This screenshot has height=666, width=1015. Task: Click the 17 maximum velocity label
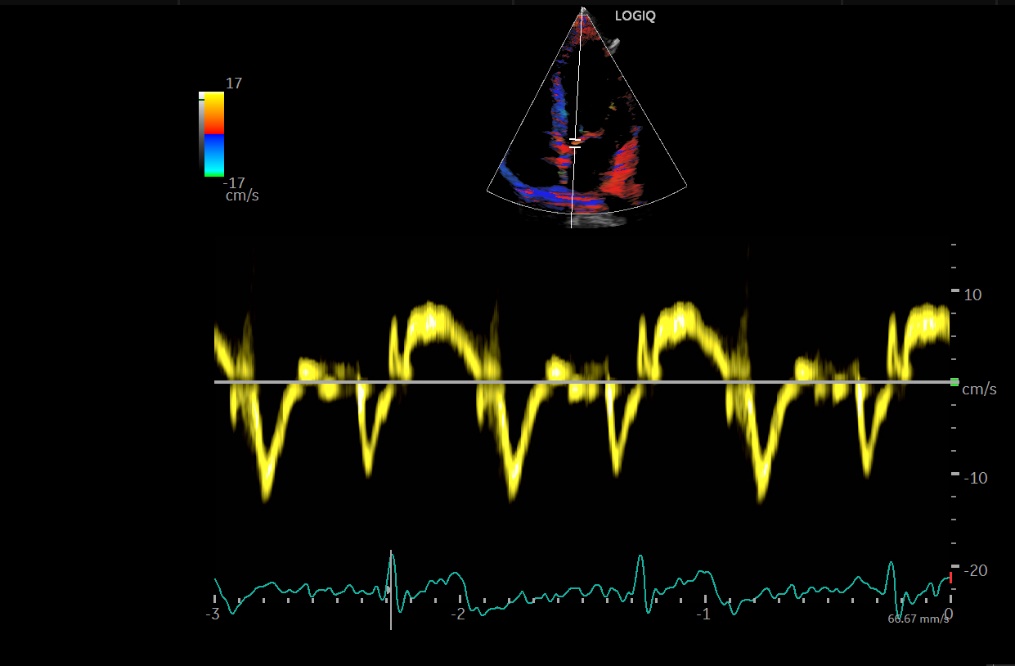[x=234, y=84]
